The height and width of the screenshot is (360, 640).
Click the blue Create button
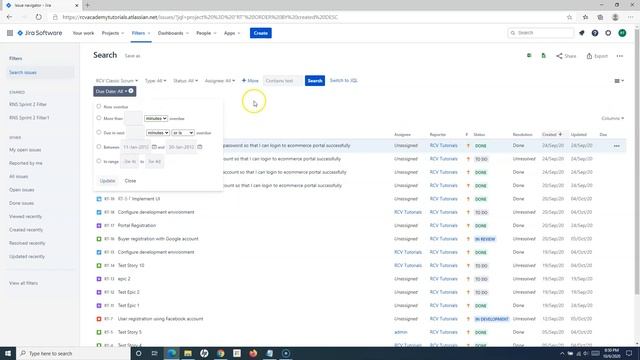(x=261, y=33)
